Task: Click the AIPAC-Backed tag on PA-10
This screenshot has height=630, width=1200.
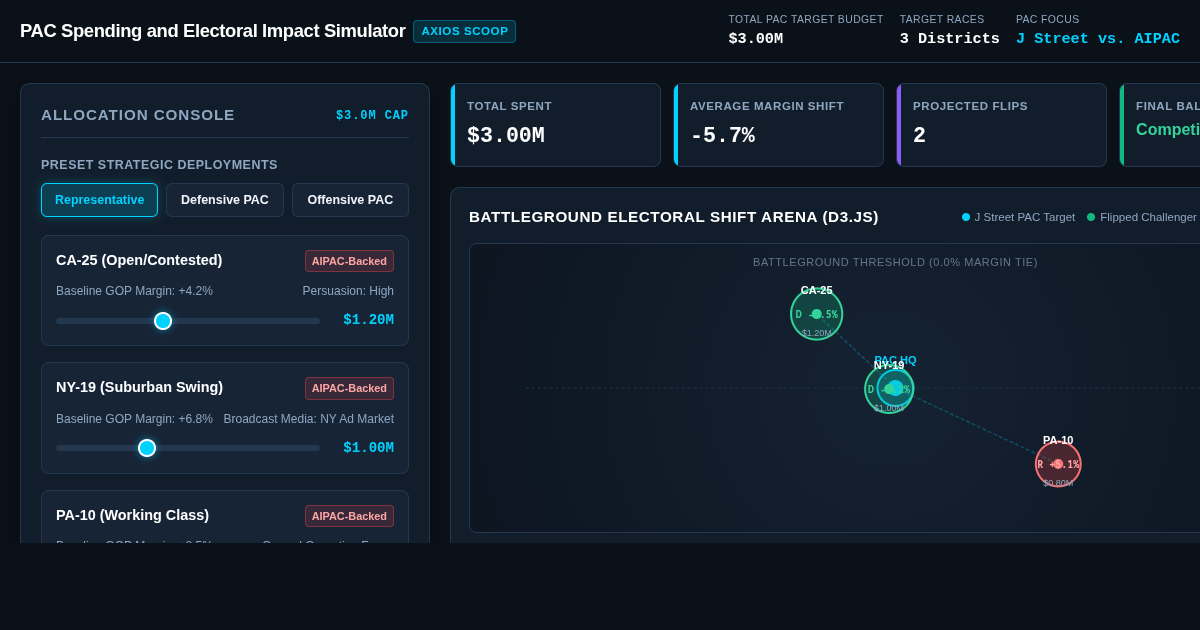Action: click(349, 516)
